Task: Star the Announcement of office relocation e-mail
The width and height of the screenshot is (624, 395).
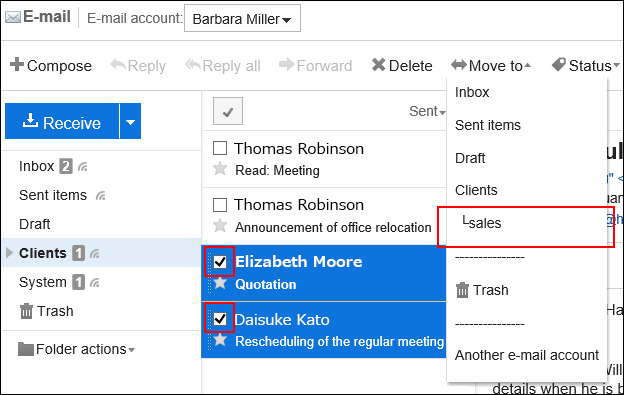Action: coord(220,226)
